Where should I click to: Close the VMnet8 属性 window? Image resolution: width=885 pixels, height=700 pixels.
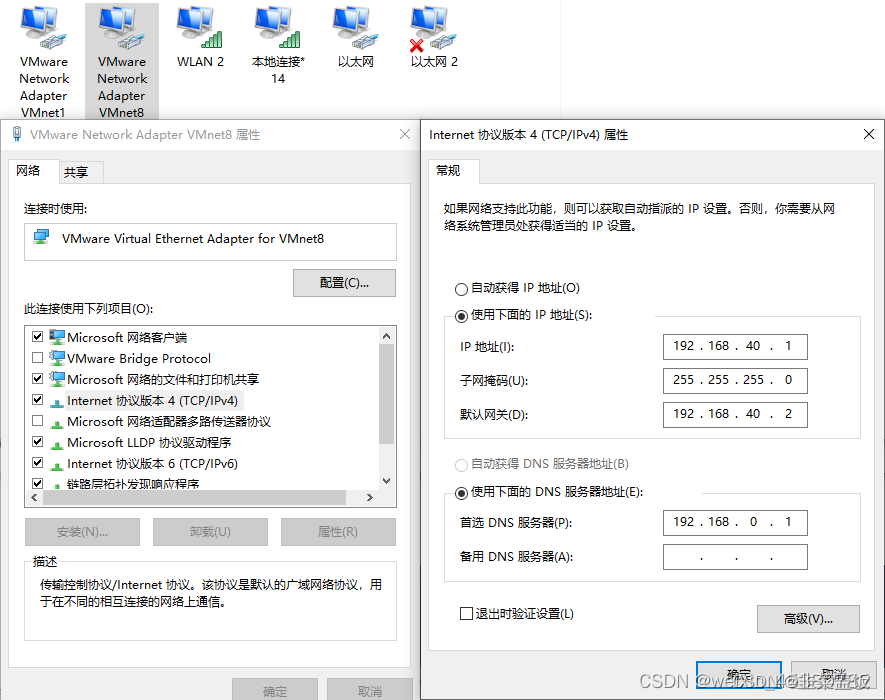pyautogui.click(x=405, y=134)
